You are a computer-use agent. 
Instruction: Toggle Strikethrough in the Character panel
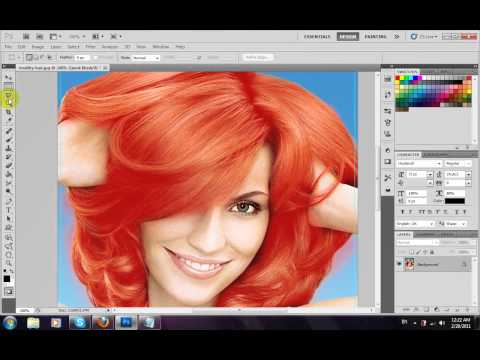pos(464,212)
